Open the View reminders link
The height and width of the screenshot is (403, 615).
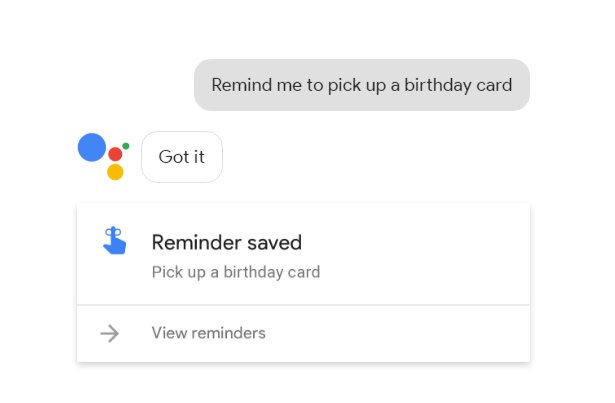(208, 333)
